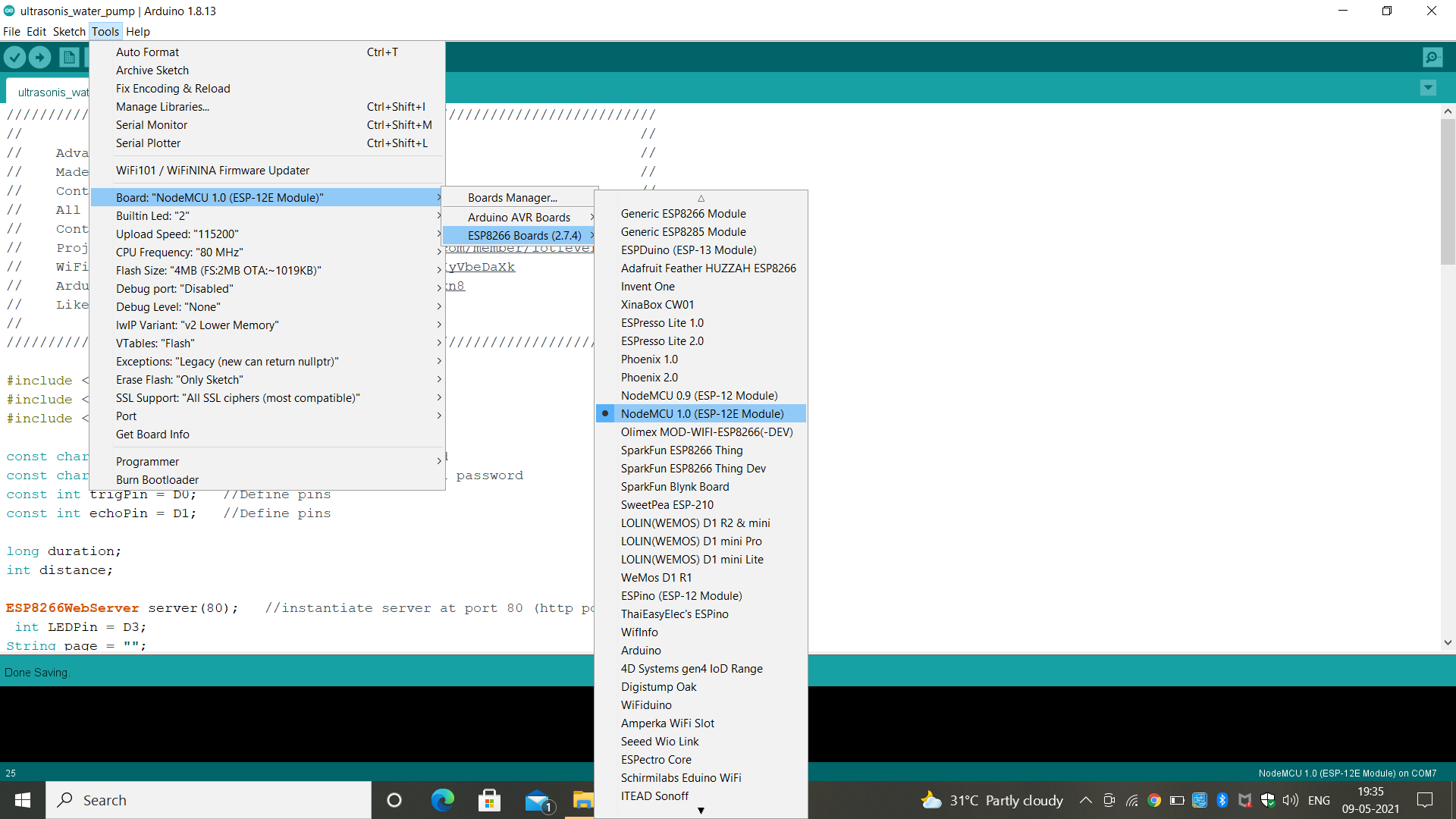Click the Chrome tray icon
This screenshot has height=819, width=1456.
(x=1154, y=800)
